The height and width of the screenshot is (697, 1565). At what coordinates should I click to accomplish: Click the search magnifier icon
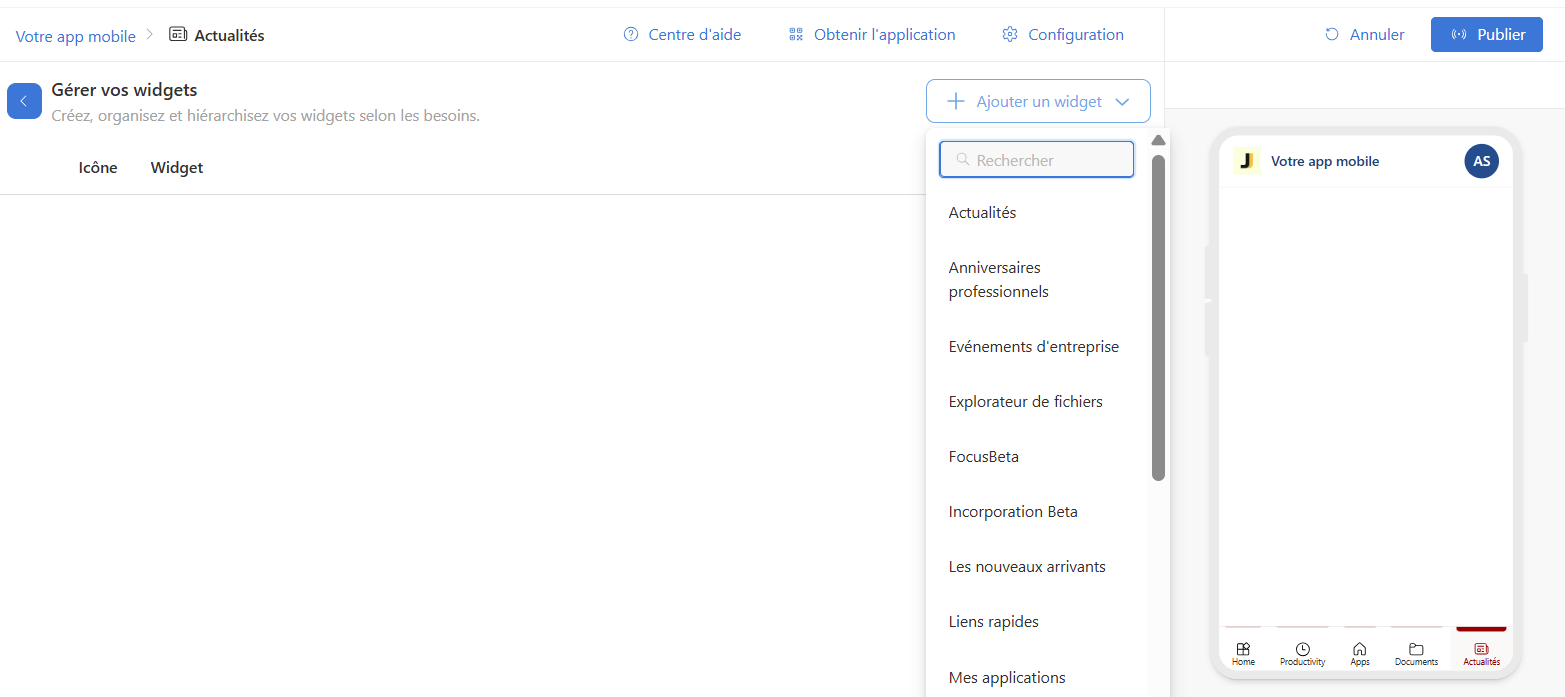[963, 159]
